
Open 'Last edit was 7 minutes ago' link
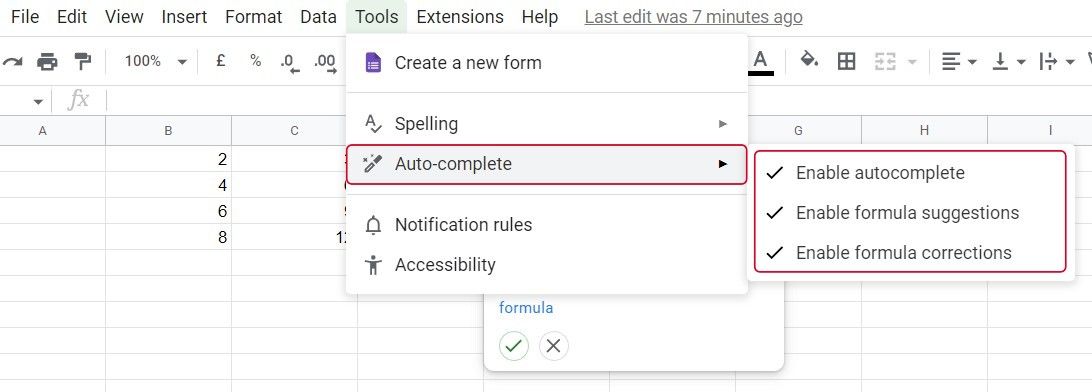693,17
